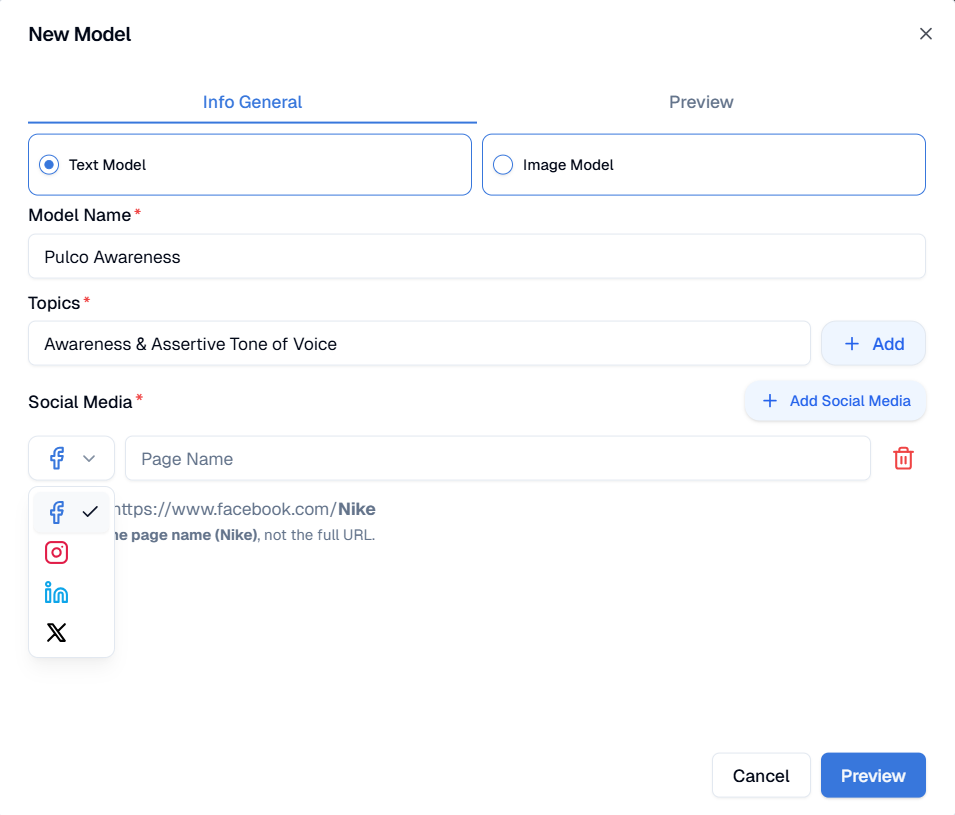Click the Image Model label text
The height and width of the screenshot is (815, 955).
coord(568,165)
